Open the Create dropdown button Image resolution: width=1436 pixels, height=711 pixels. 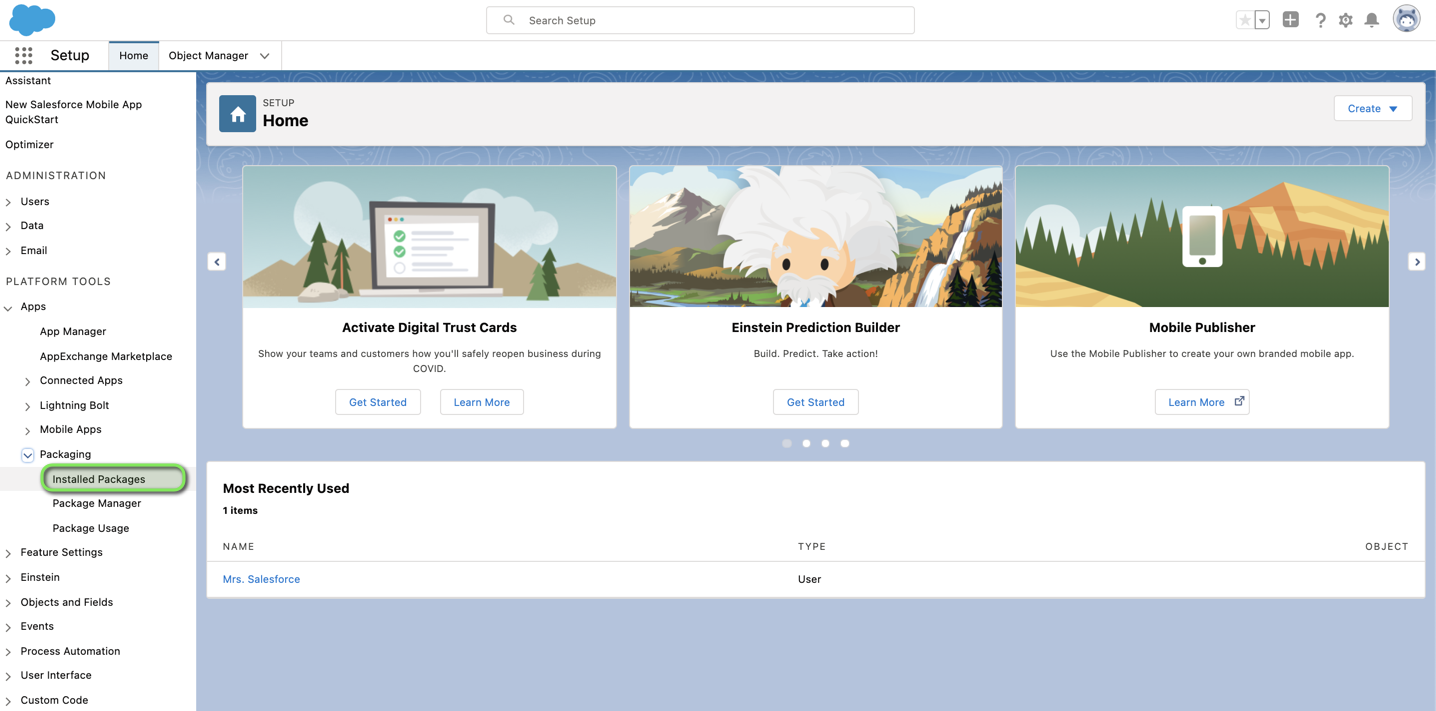click(1372, 108)
